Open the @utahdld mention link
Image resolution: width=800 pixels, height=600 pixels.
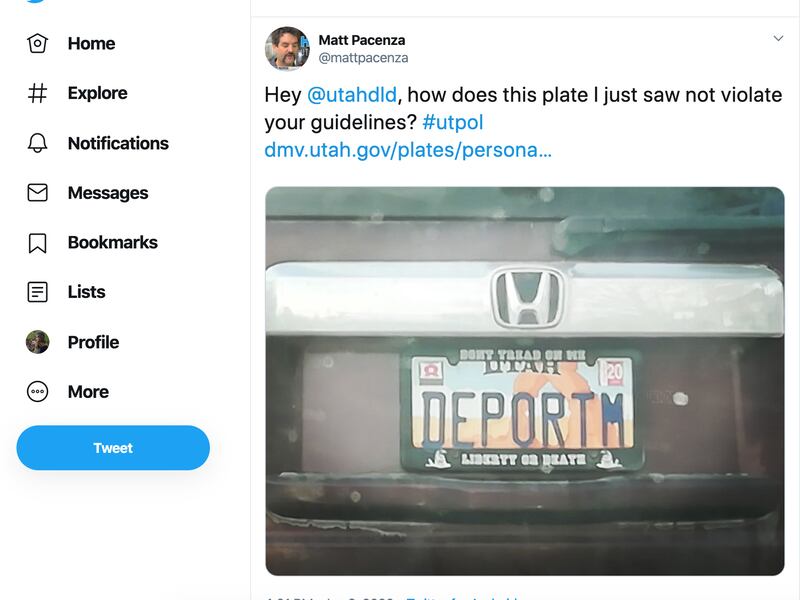point(351,95)
